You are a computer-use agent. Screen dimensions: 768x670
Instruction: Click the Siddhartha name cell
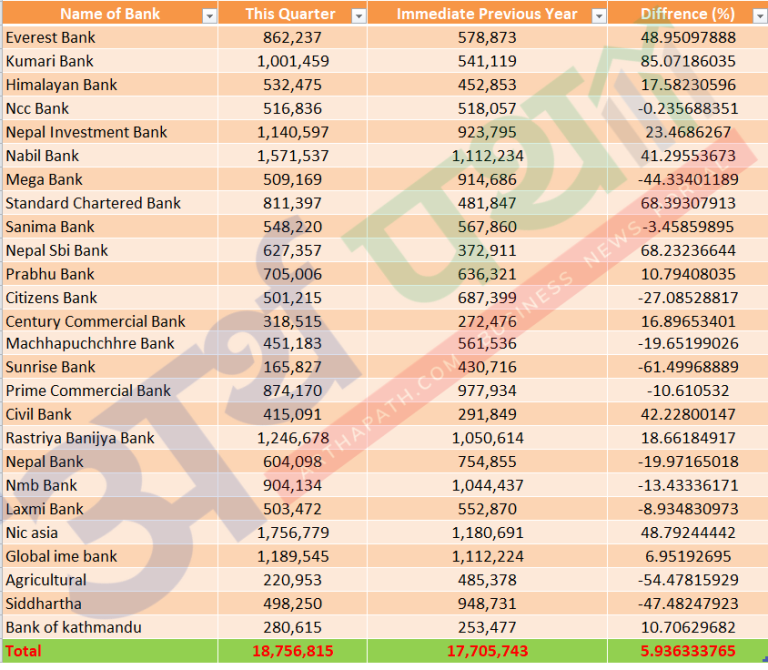(110, 603)
